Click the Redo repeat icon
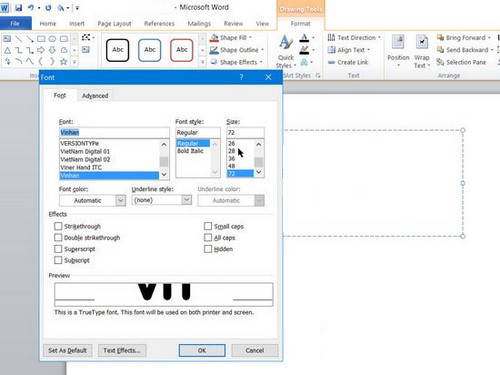500x375 pixels. [48, 7]
